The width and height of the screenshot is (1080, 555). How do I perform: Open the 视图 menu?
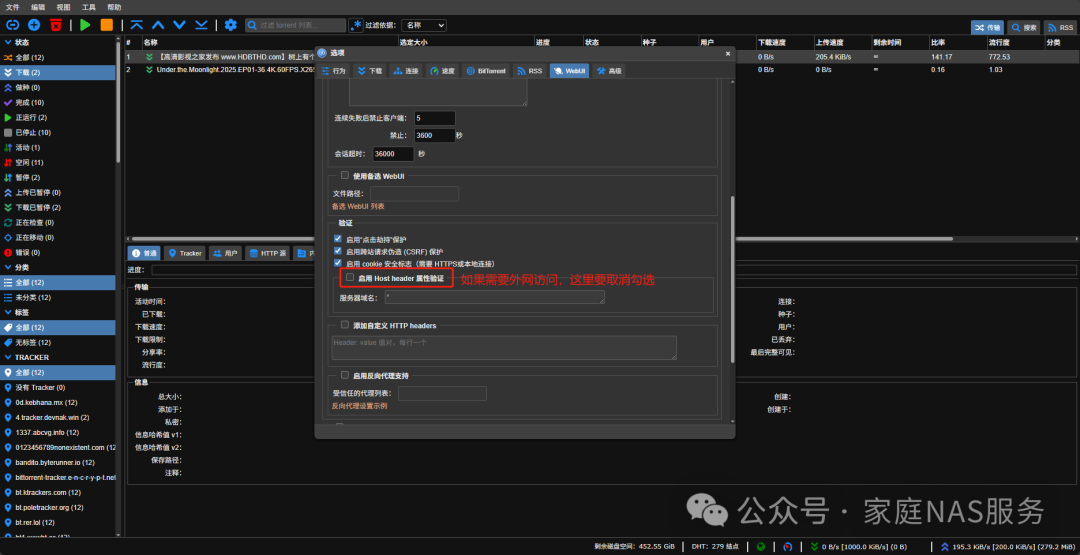pyautogui.click(x=63, y=7)
